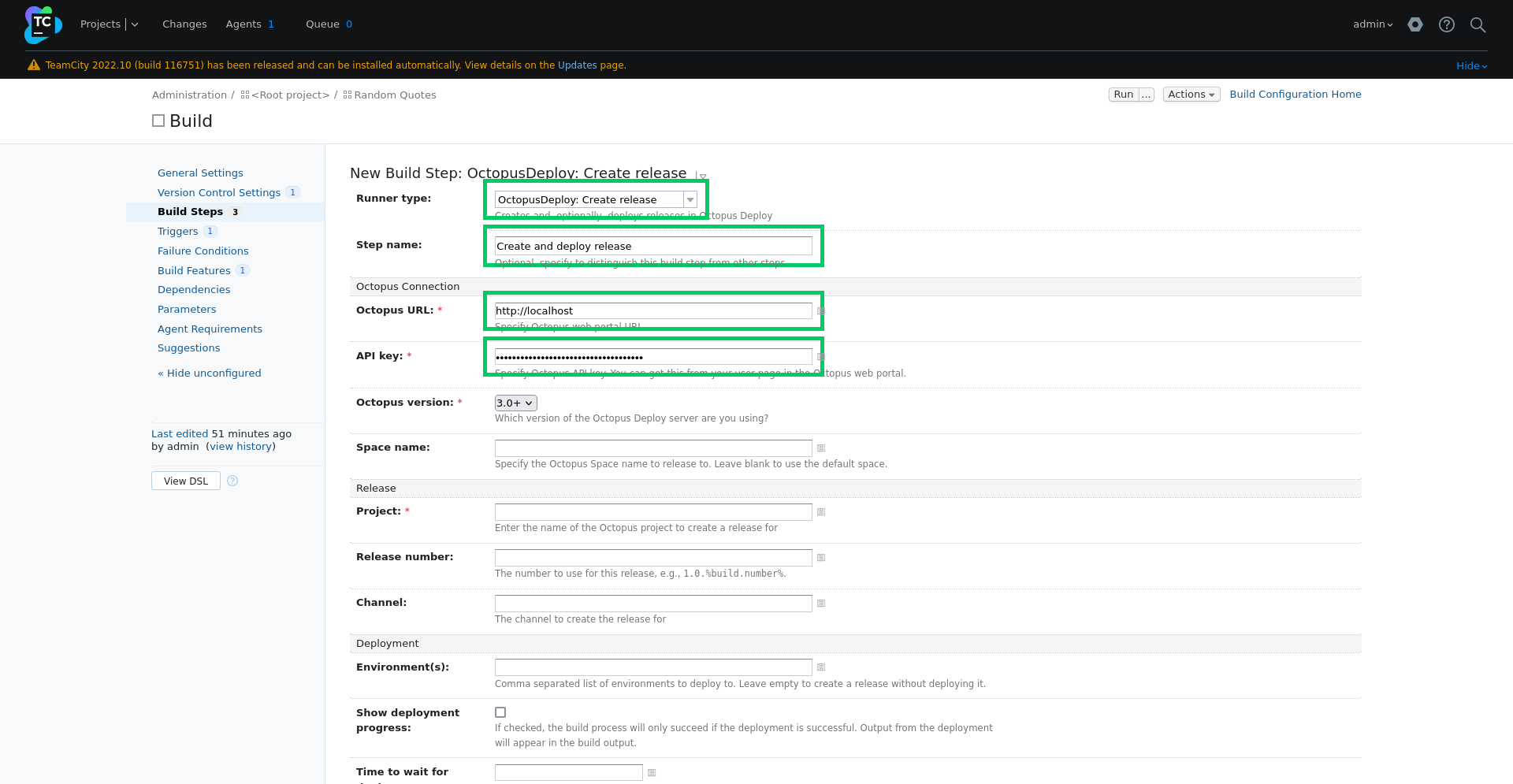Image resolution: width=1513 pixels, height=784 pixels.
Task: Click Administration breadcrumb link
Action: click(189, 95)
